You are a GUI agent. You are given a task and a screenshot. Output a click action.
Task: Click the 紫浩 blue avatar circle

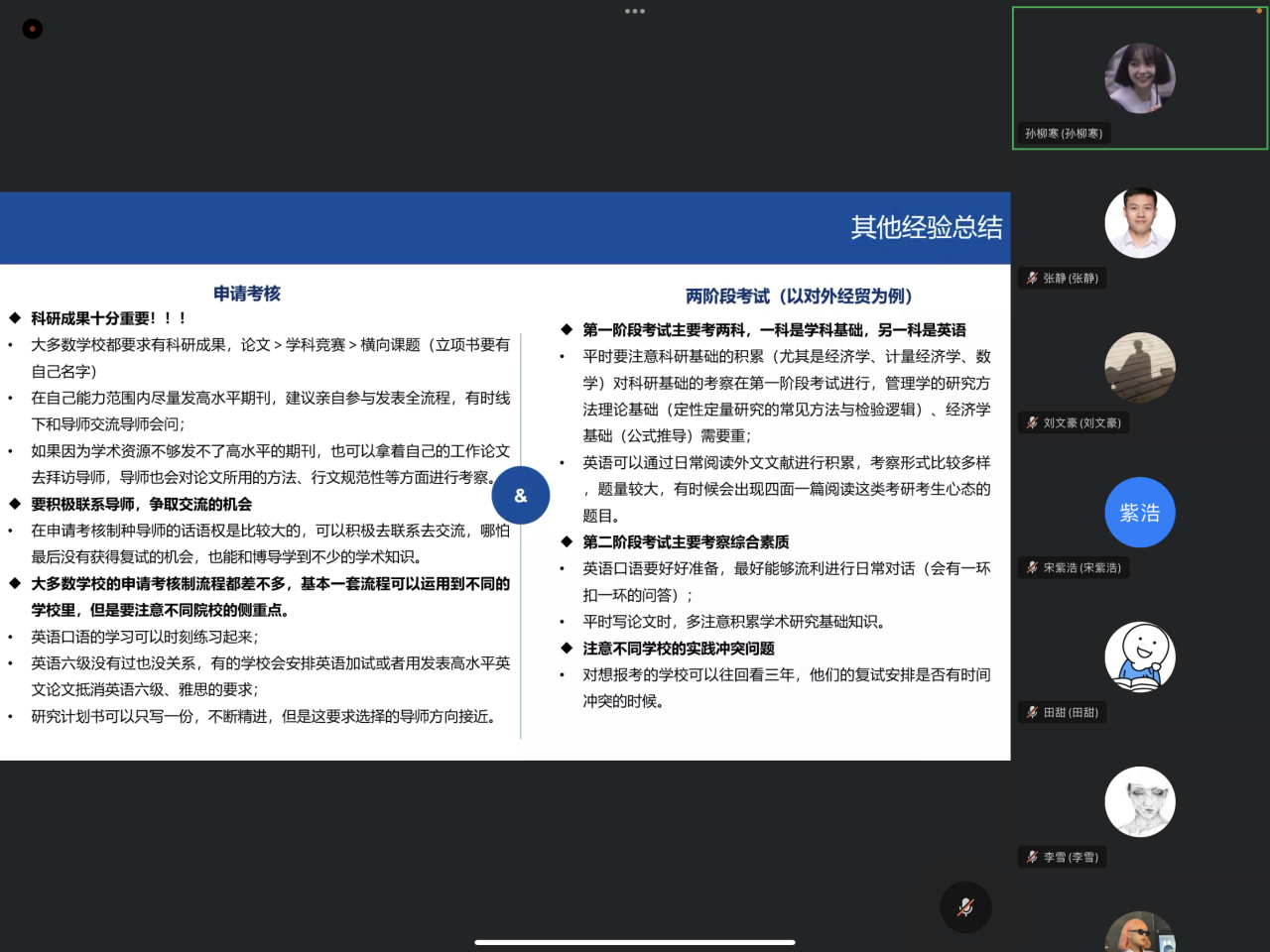[x=1140, y=513]
